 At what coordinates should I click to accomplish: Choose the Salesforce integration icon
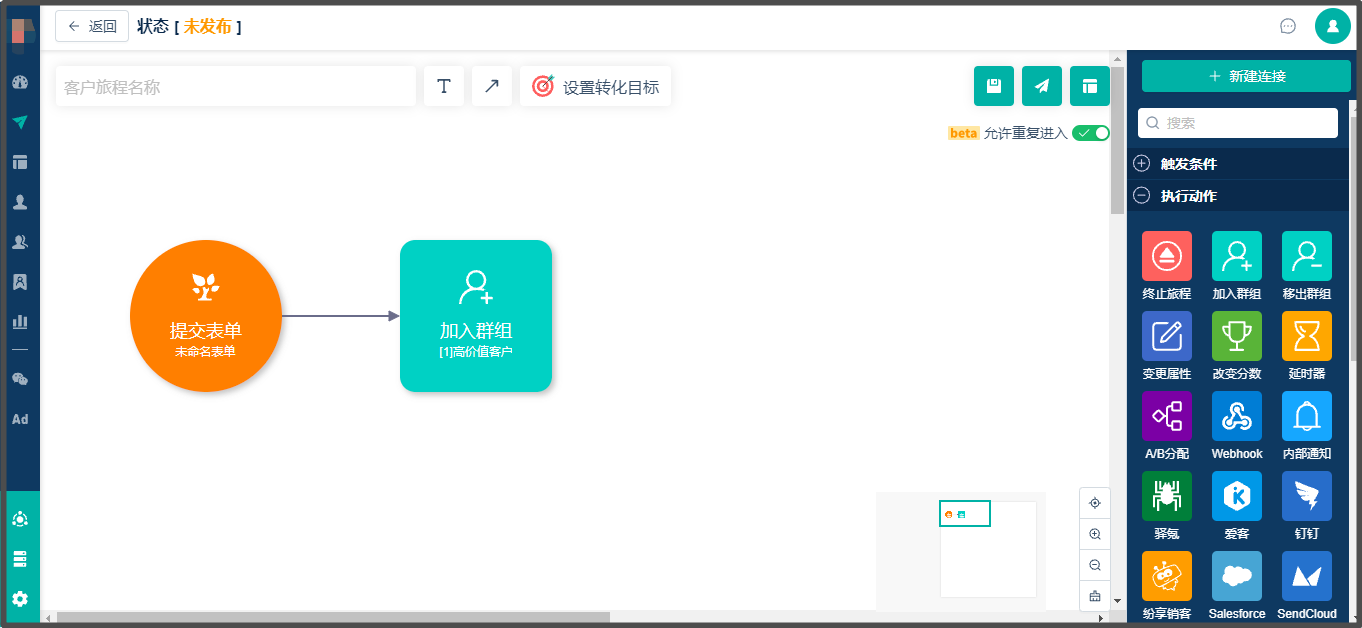[1237, 576]
